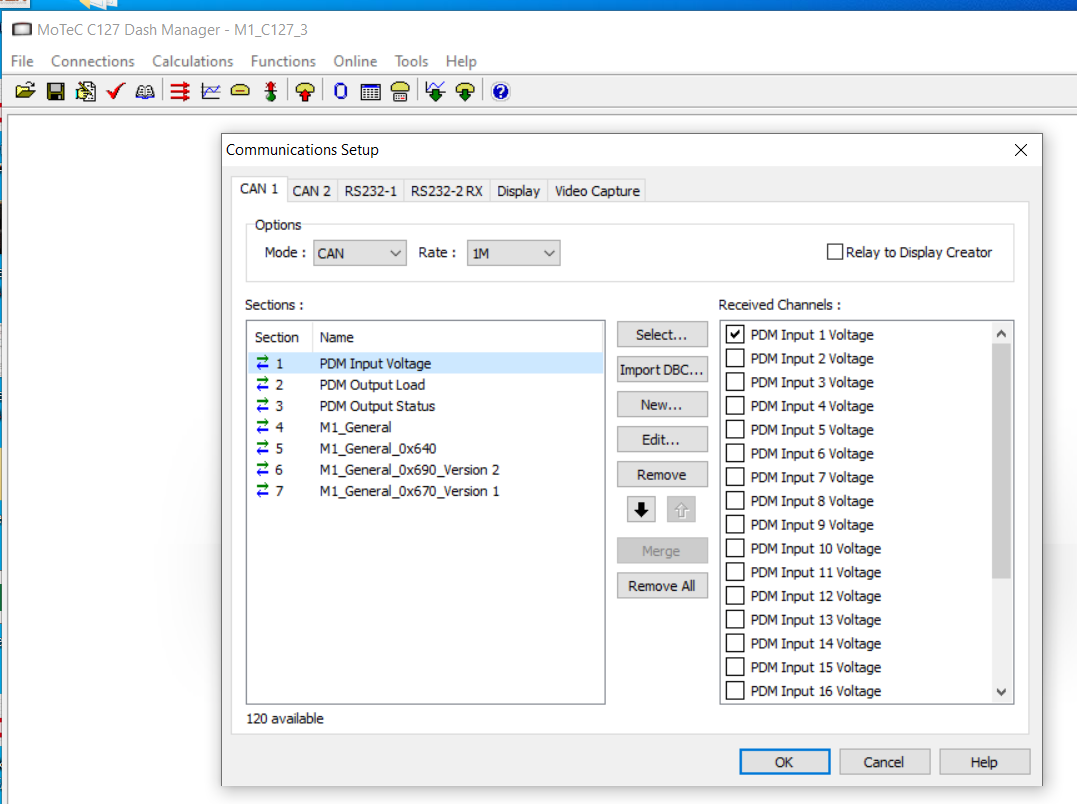Switch to the RS232-1 tab
Viewport: 1077px width, 804px height.
pos(371,191)
